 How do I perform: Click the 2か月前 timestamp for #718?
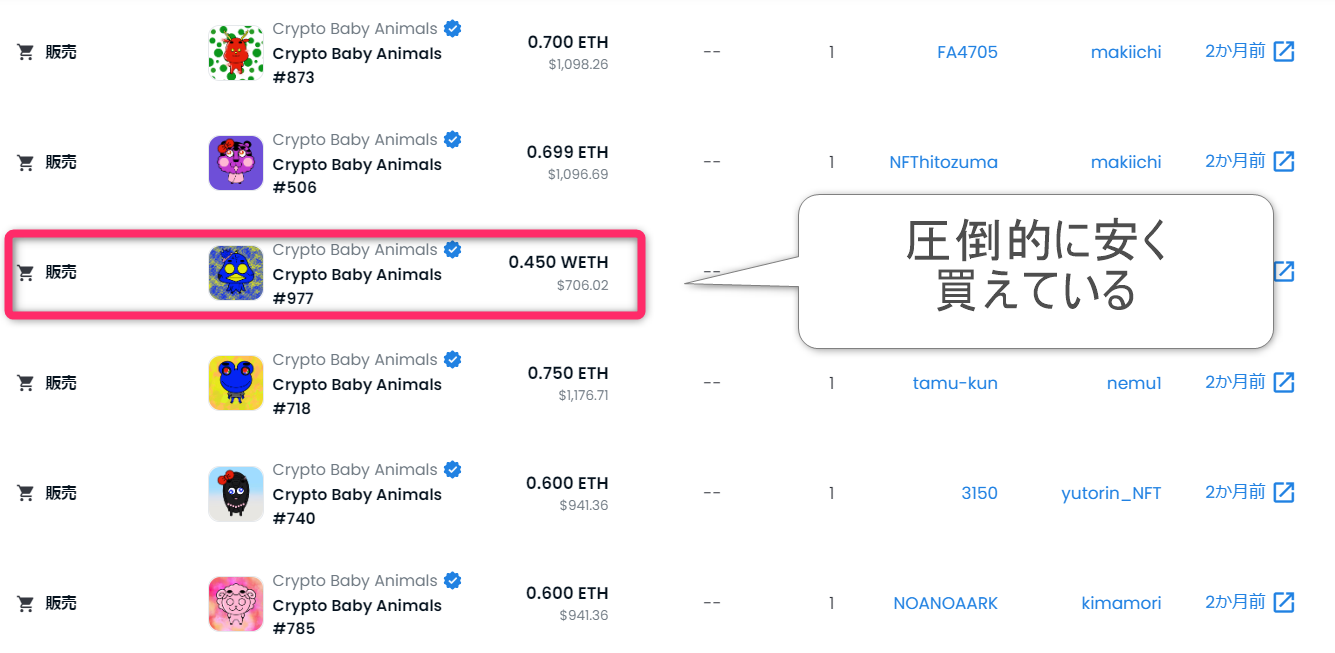[1235, 382]
